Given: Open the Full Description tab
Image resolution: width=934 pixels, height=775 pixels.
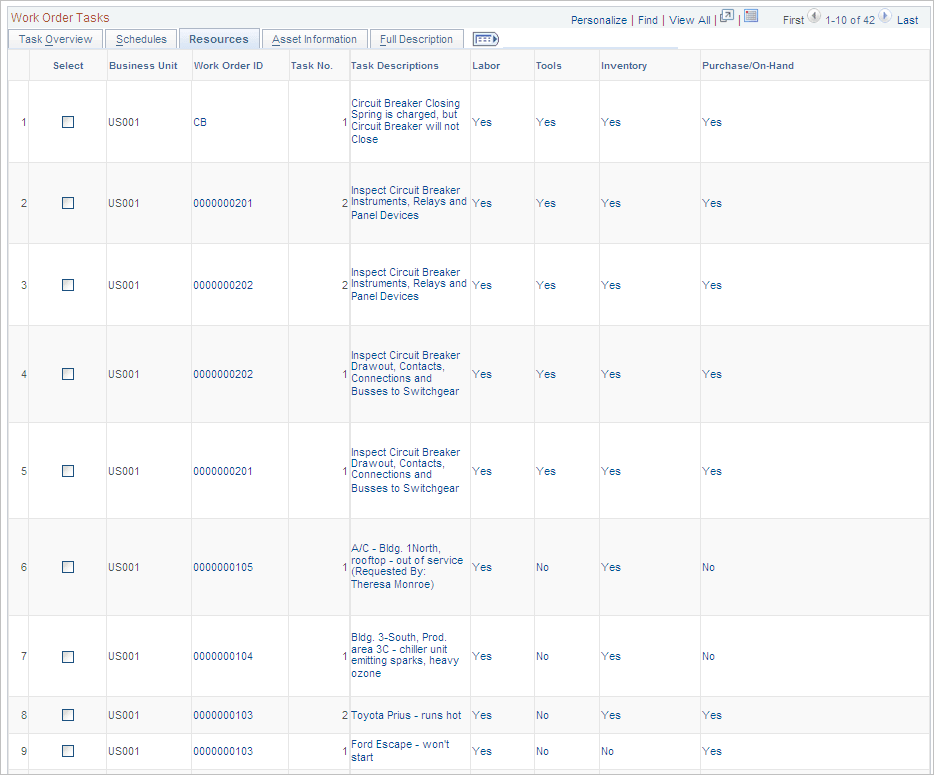Looking at the screenshot, I should pyautogui.click(x=416, y=38).
